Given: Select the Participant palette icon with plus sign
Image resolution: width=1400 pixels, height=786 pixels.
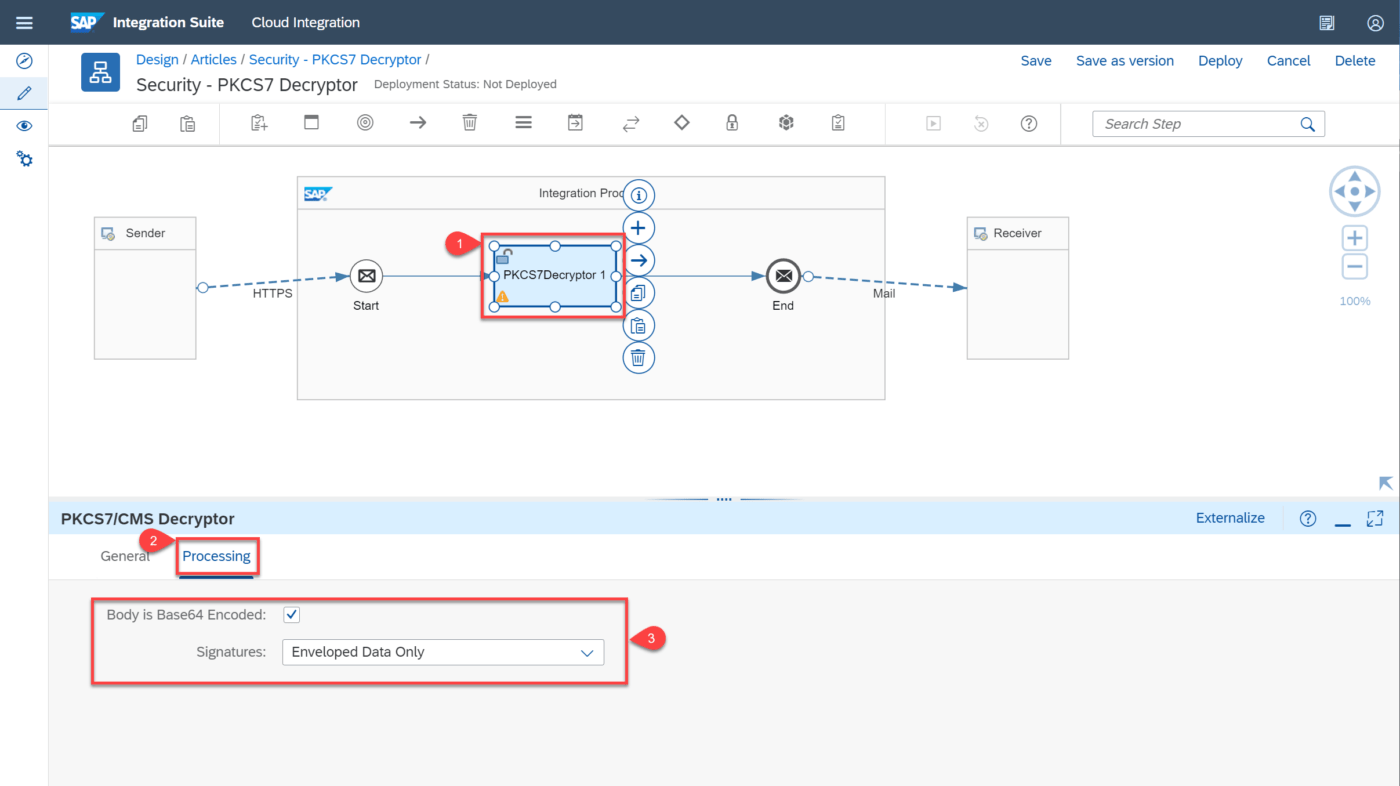Looking at the screenshot, I should [259, 123].
